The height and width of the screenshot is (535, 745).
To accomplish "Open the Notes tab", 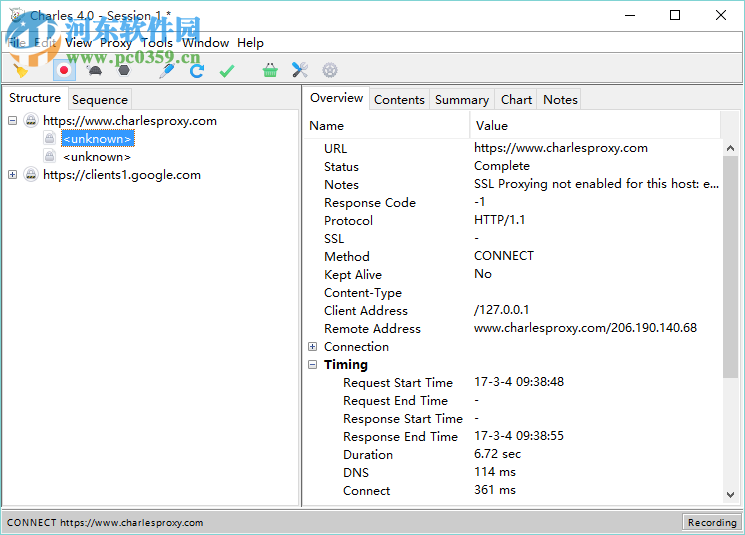I will coord(560,100).
